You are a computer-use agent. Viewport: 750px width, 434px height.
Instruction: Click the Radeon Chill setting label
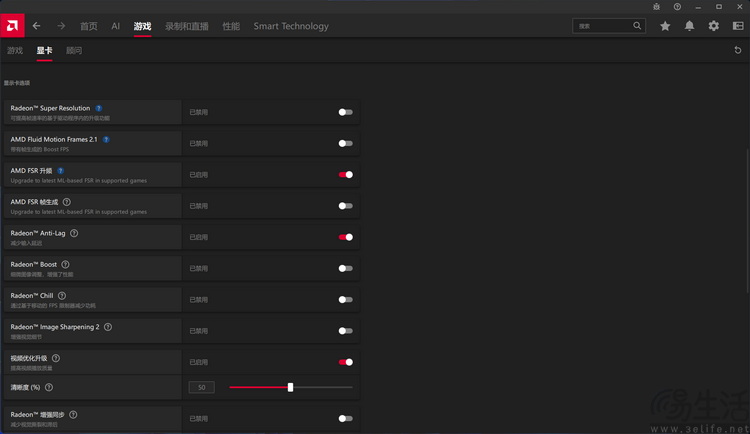[32, 296]
